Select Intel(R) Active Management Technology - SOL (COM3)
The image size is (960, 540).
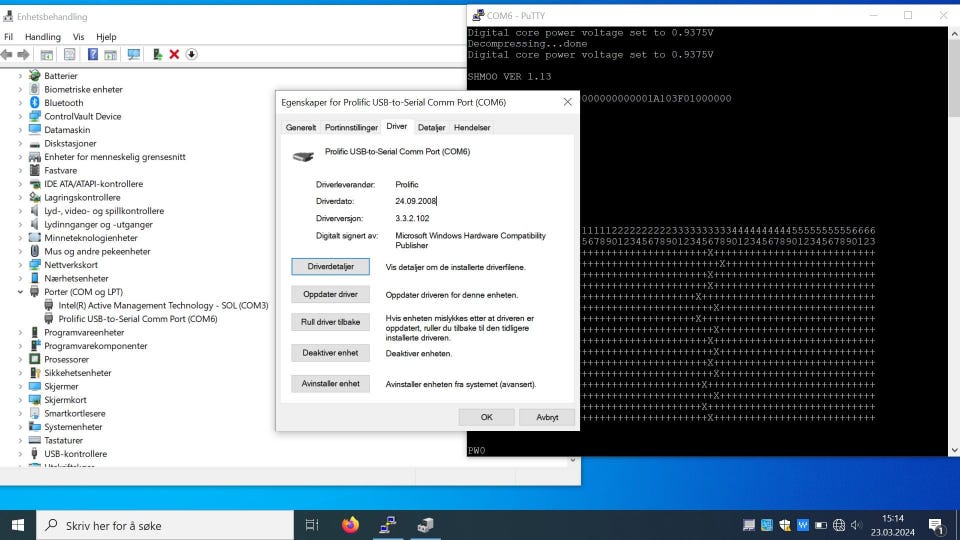(x=163, y=306)
